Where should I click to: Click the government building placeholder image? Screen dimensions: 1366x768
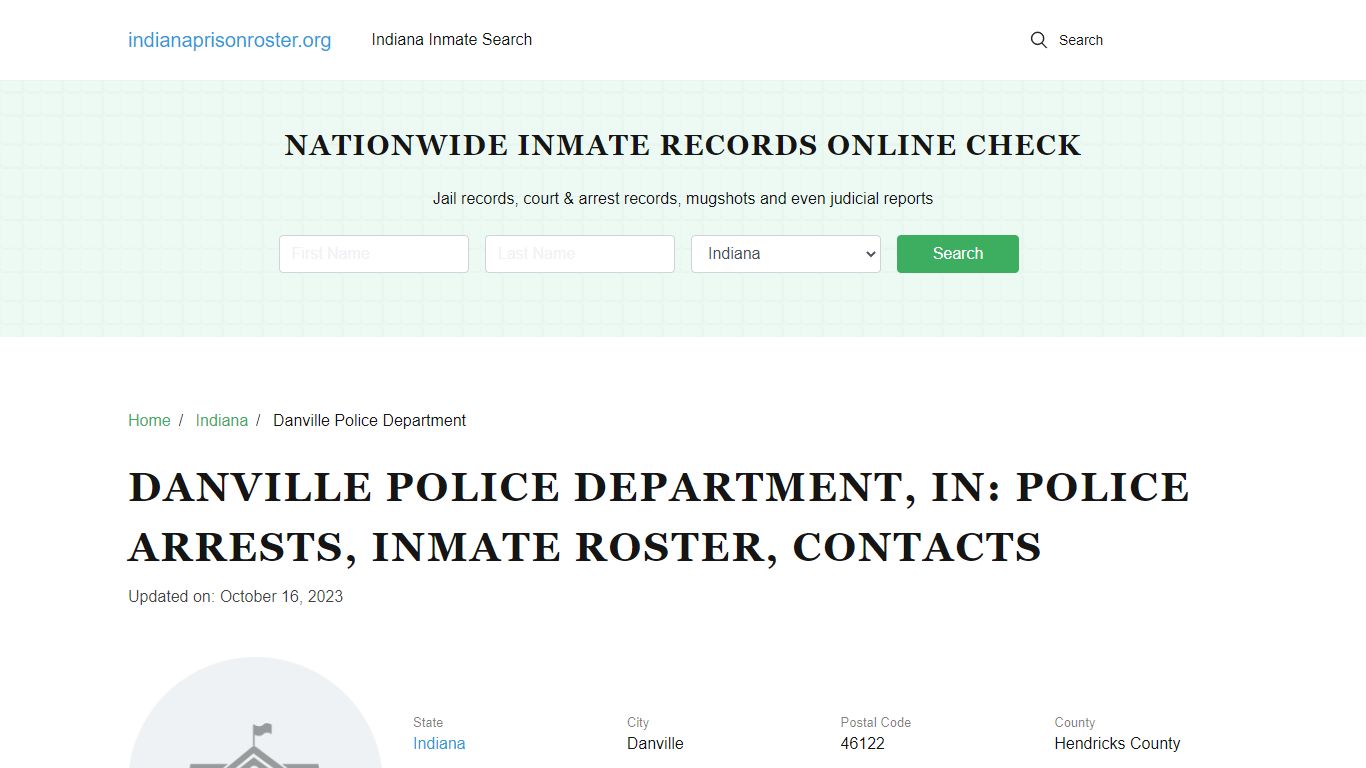[x=256, y=712]
